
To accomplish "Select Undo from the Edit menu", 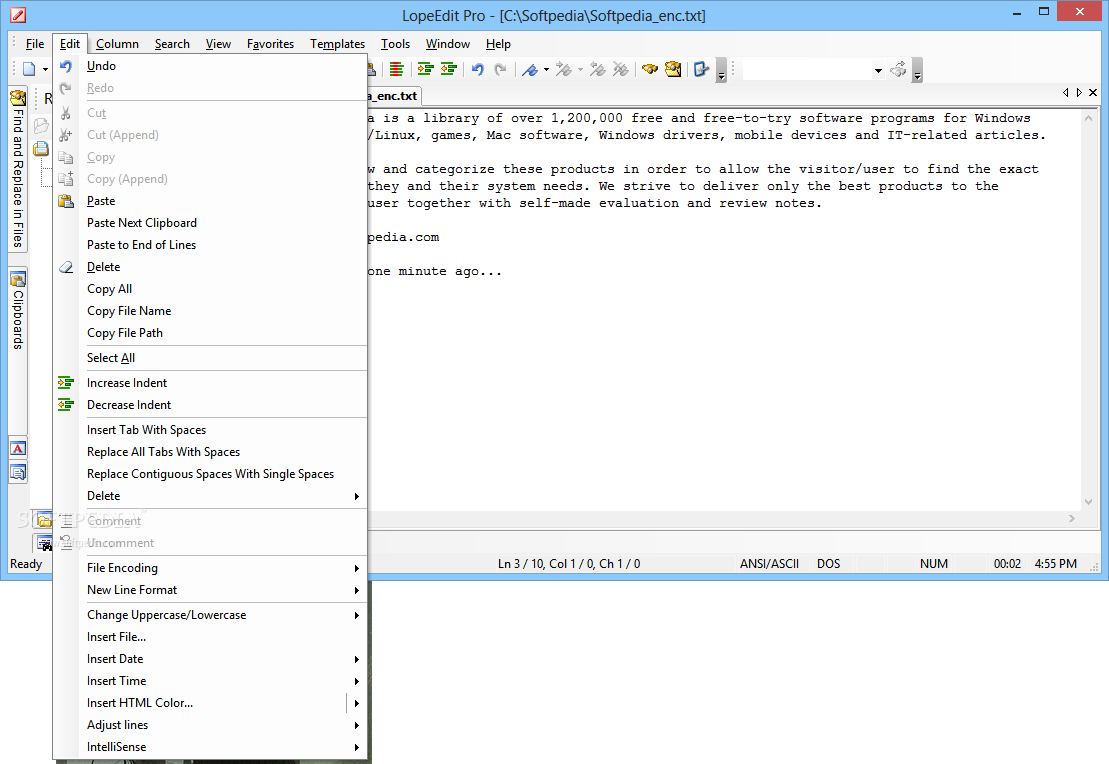I will tap(210, 66).
